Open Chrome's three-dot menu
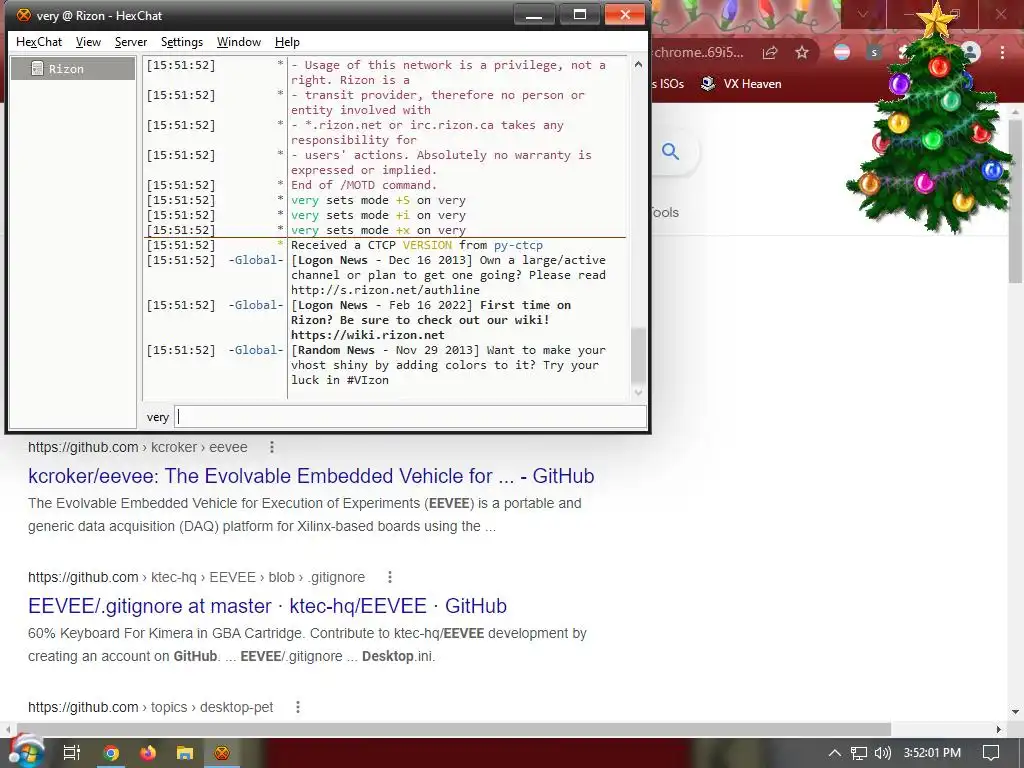This screenshot has width=1024, height=768. point(1002,53)
